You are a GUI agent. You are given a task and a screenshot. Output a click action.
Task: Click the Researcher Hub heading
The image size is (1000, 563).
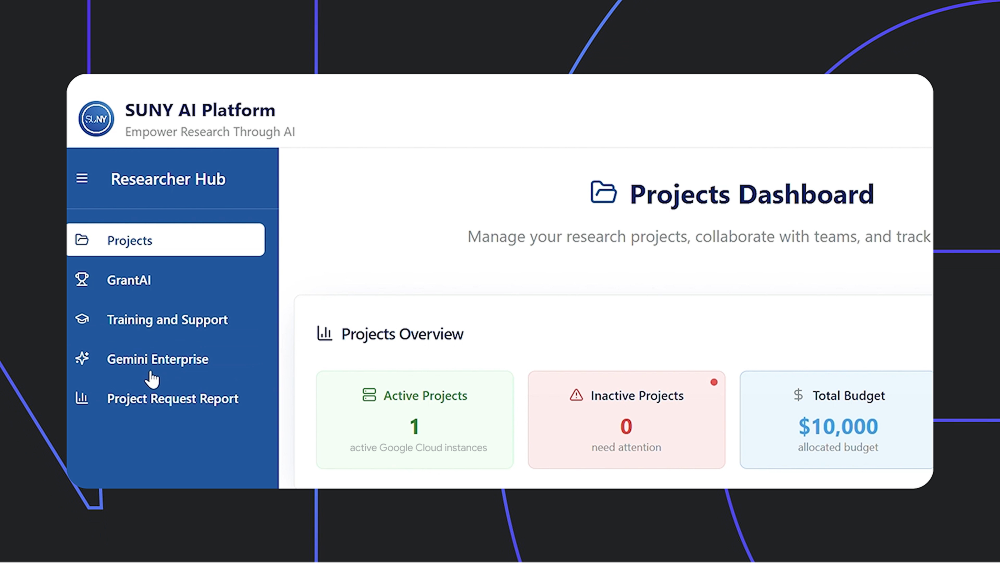(x=168, y=179)
